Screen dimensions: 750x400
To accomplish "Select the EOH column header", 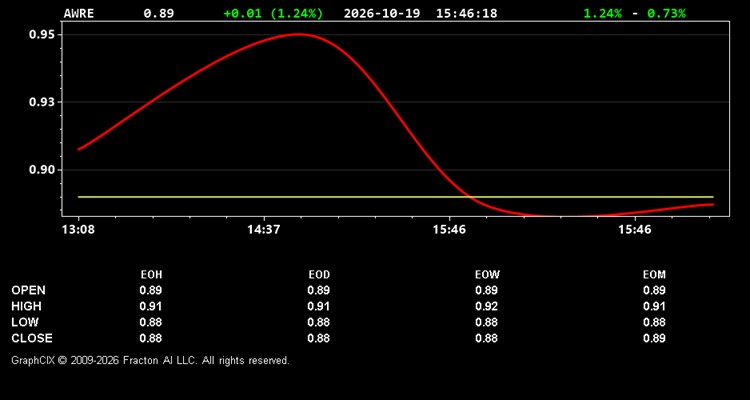I will (x=151, y=275).
